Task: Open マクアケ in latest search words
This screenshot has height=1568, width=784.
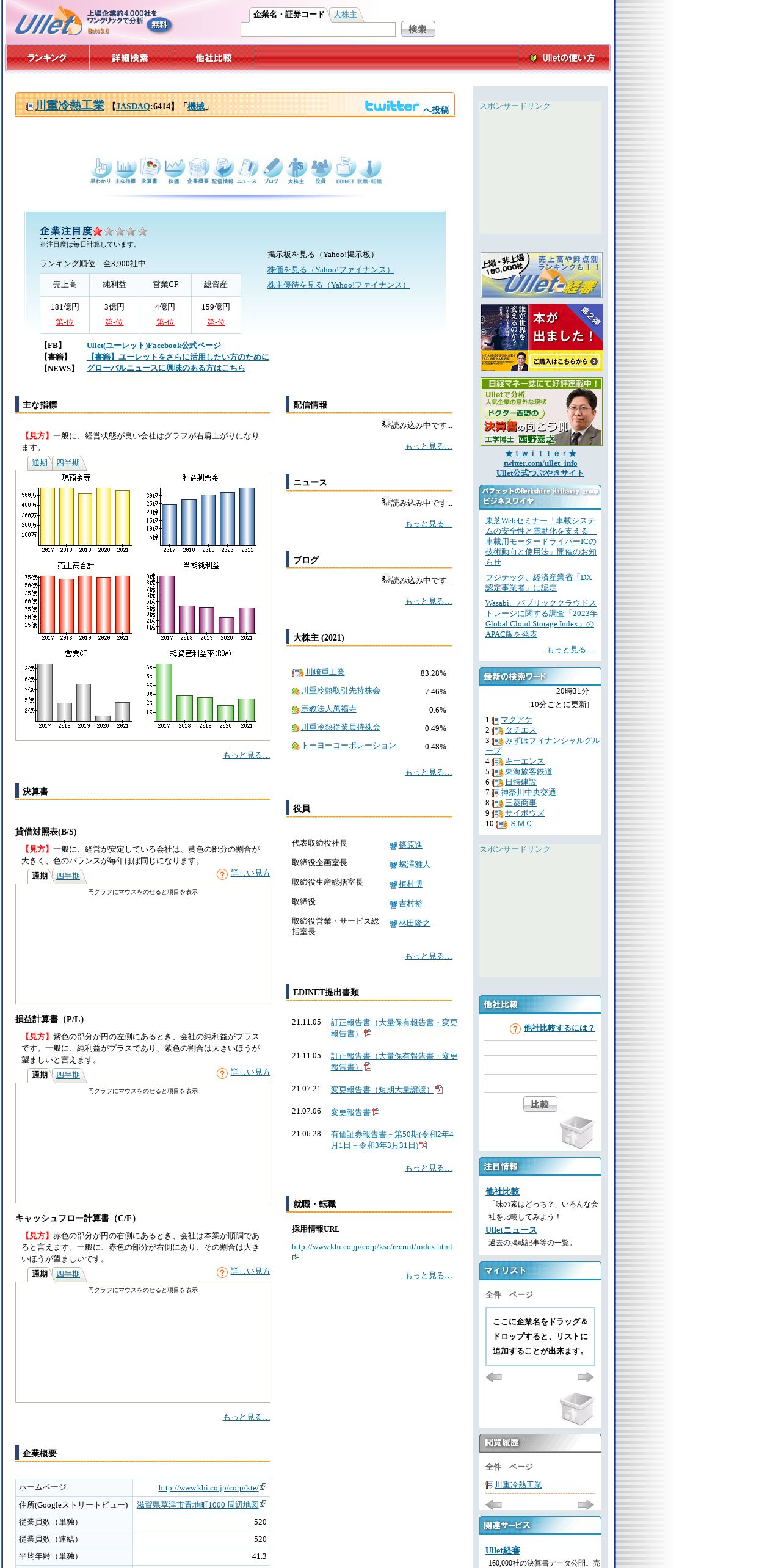Action: pos(516,720)
